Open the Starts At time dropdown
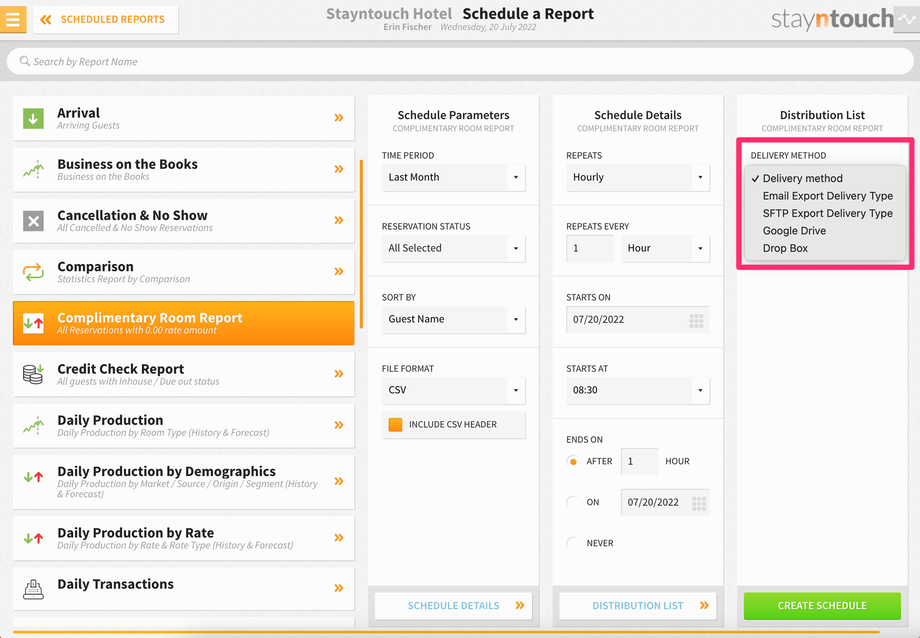 (x=638, y=390)
